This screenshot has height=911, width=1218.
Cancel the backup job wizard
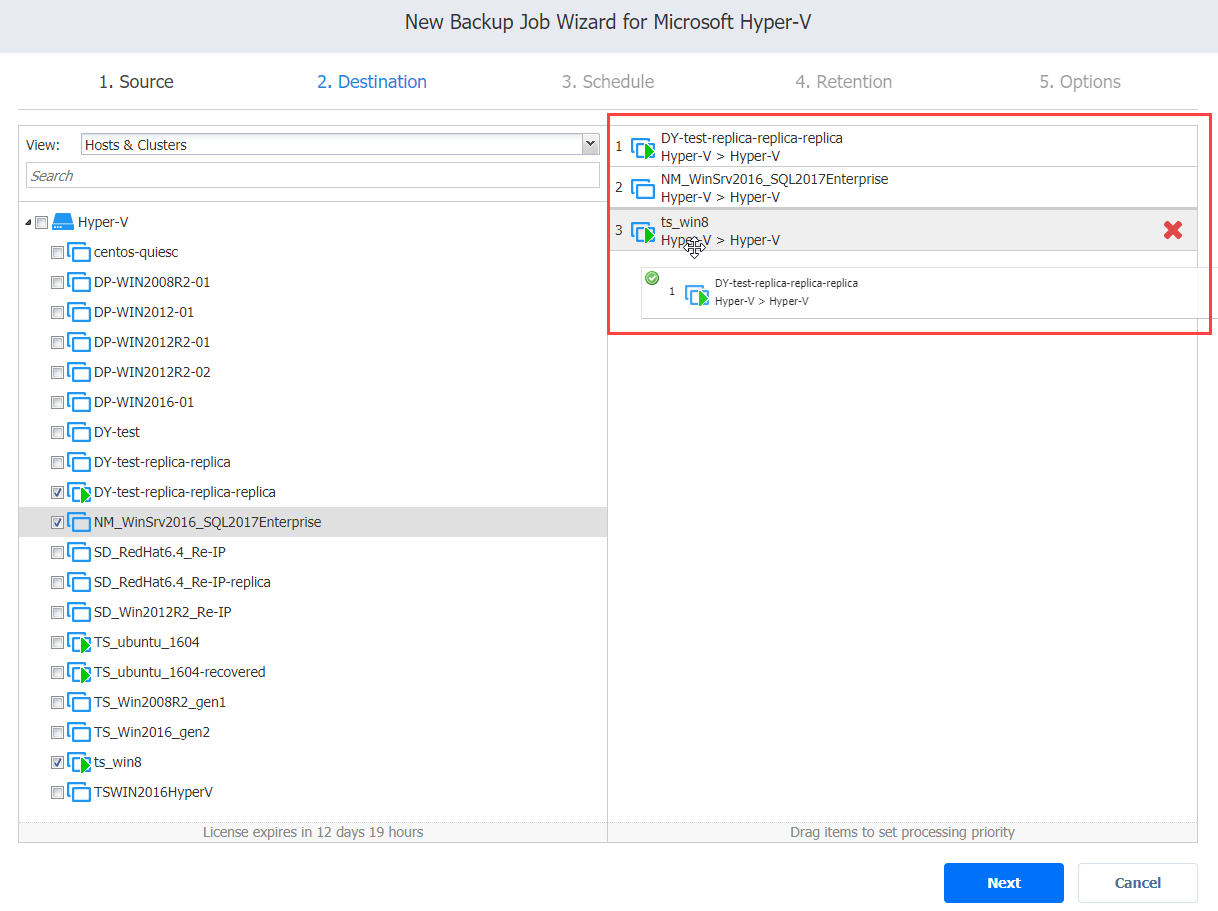1138,883
